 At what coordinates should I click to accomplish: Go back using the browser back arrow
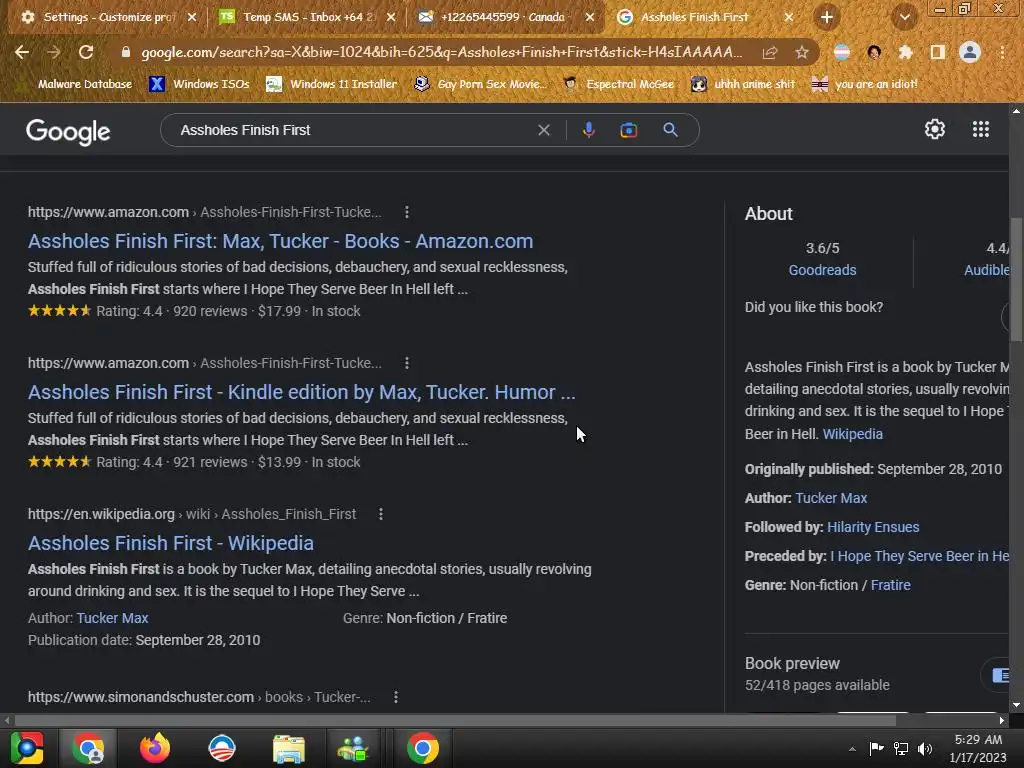[22, 52]
